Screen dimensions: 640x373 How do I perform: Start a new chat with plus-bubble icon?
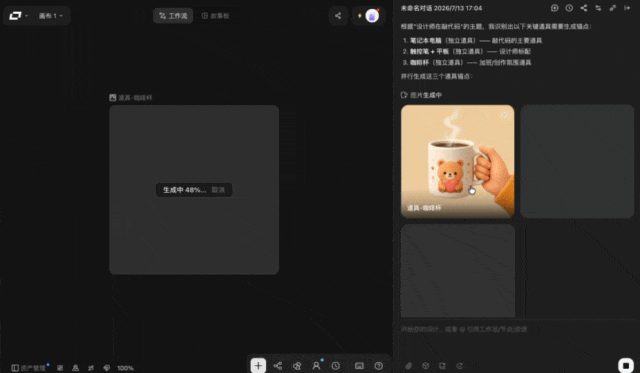(x=554, y=8)
